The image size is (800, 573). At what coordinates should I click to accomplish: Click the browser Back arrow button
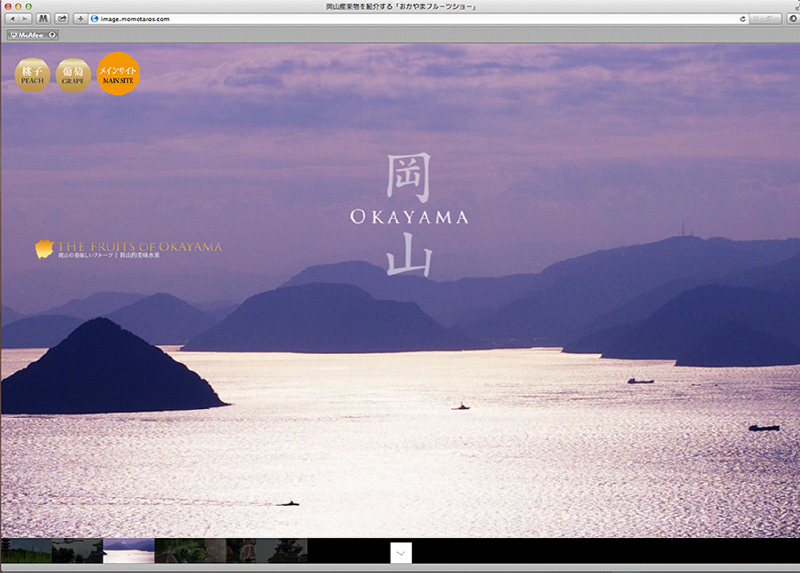click(11, 19)
